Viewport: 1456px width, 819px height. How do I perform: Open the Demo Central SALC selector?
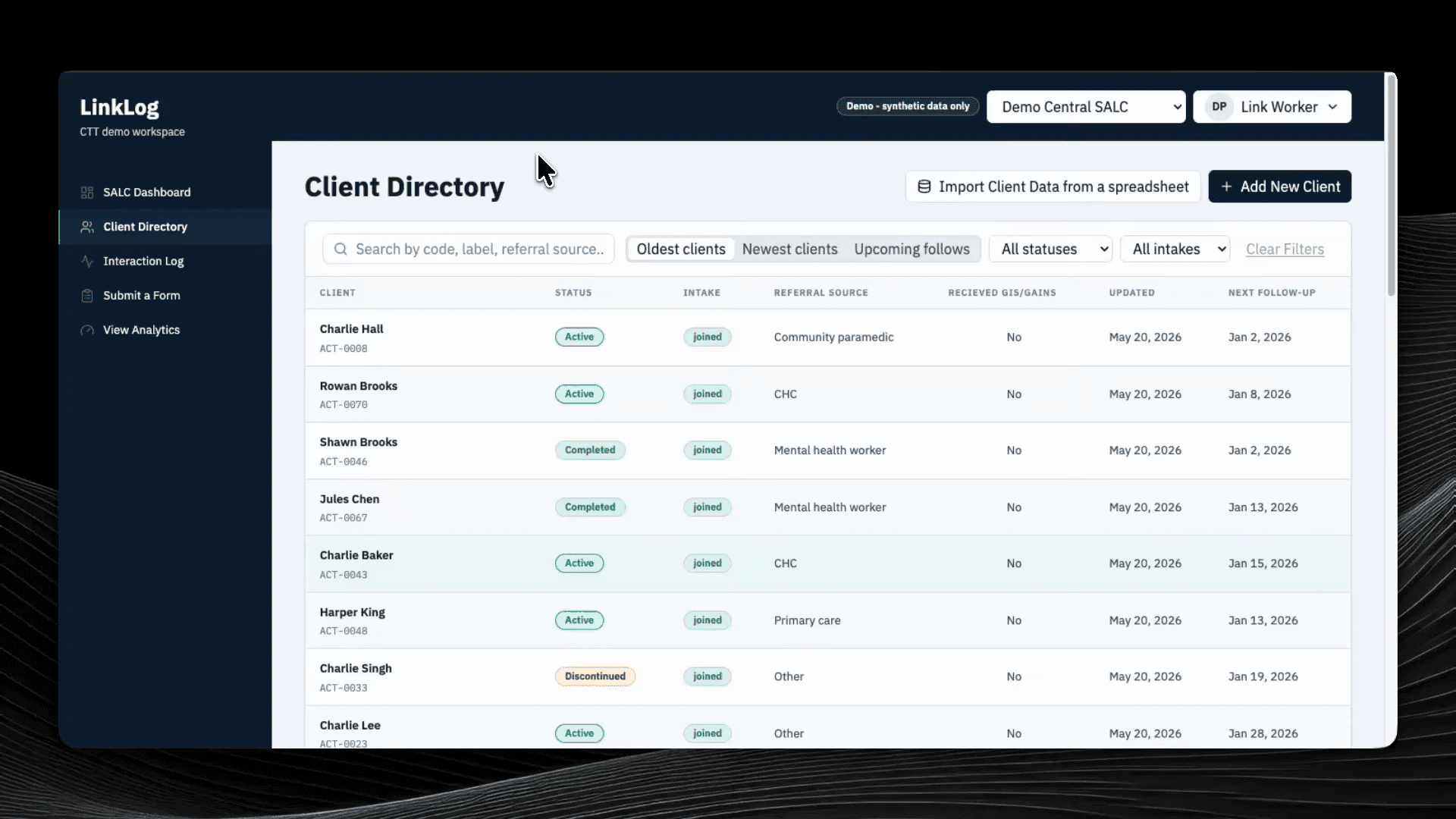click(1086, 107)
